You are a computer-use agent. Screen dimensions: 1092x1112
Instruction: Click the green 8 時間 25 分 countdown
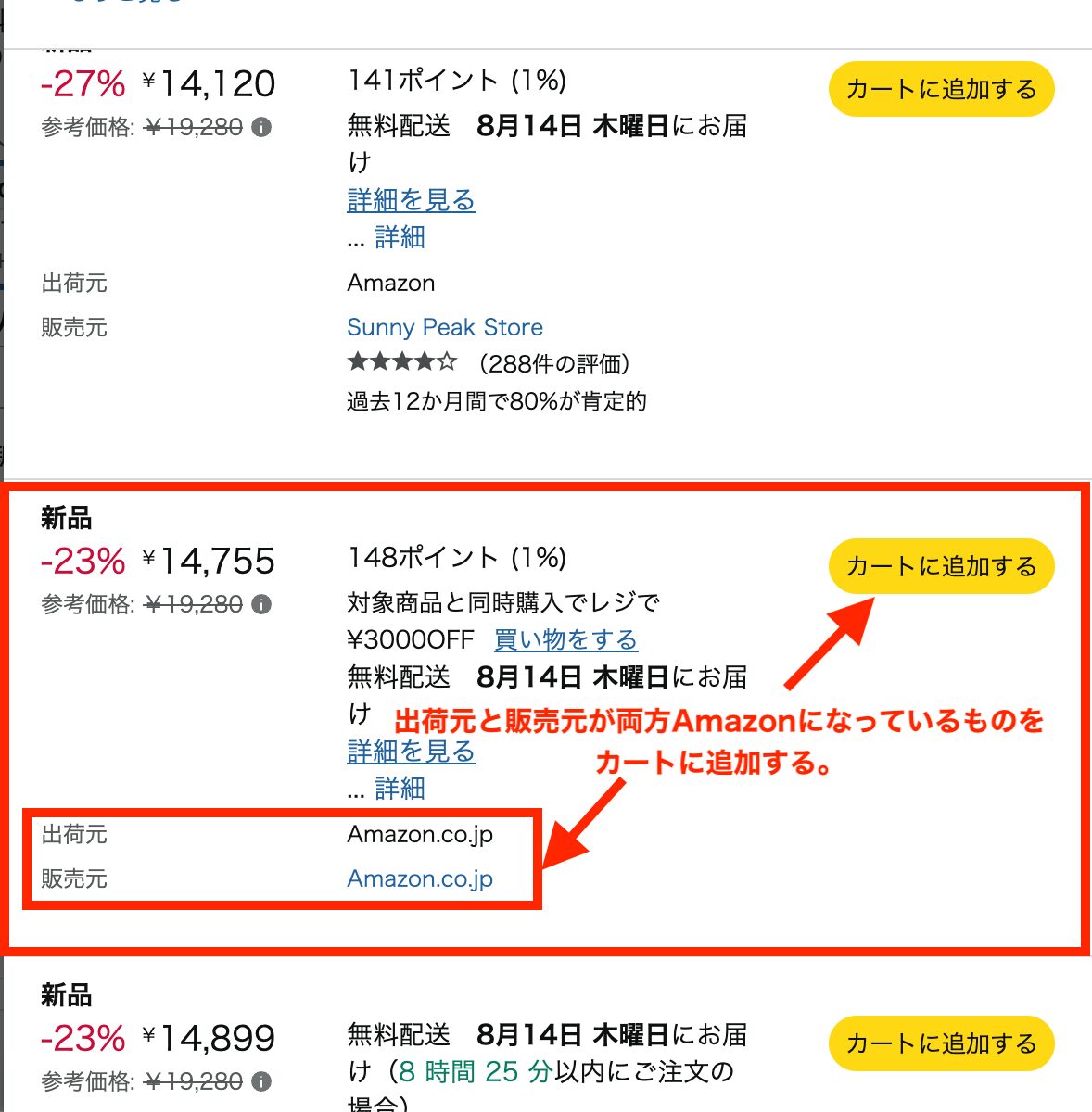pos(475,1072)
